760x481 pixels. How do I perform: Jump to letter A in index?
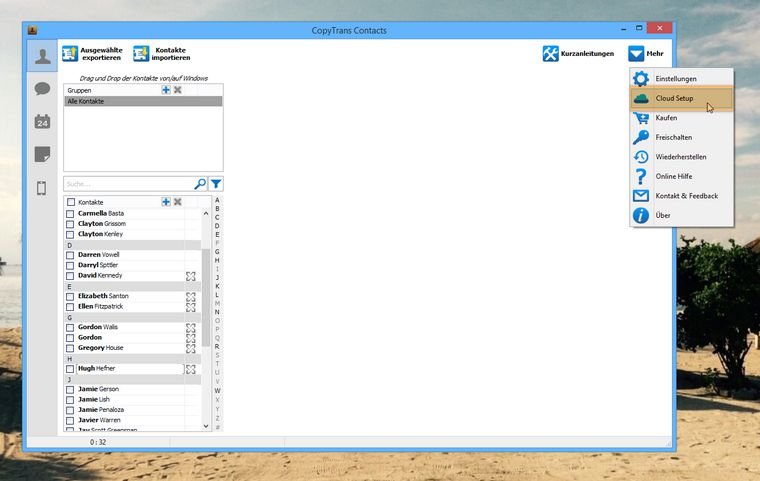point(217,200)
